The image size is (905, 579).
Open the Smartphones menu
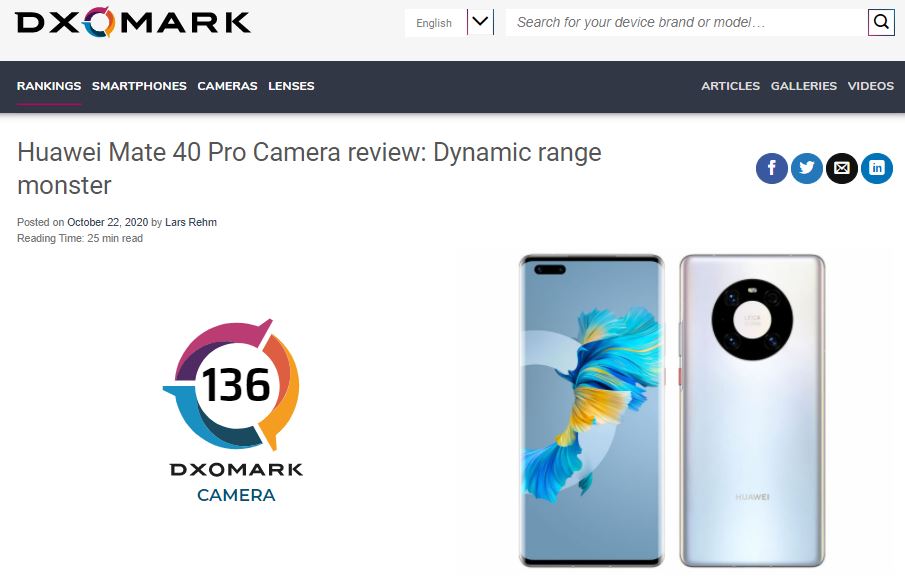(x=139, y=86)
